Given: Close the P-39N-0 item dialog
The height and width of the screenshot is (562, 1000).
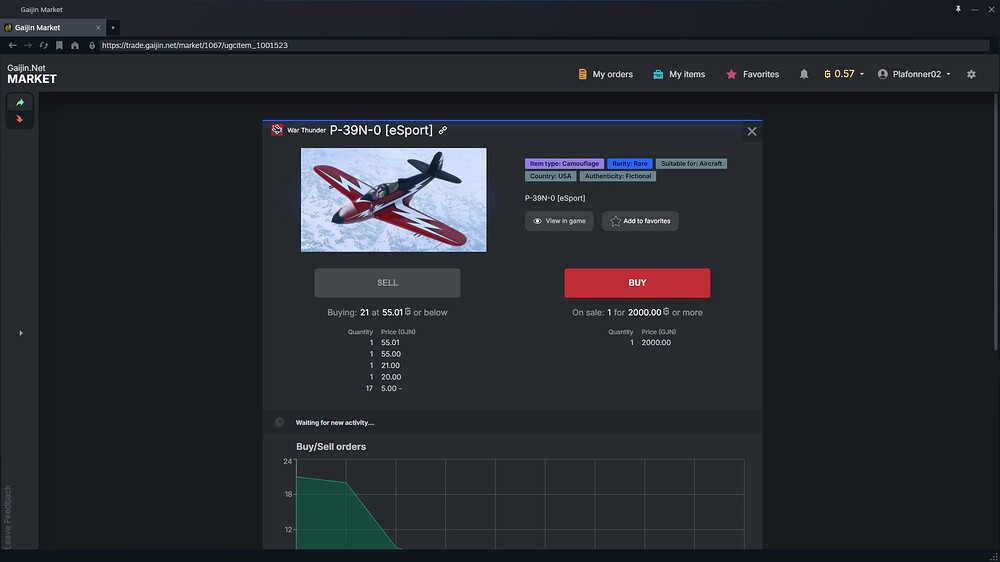Looking at the screenshot, I should [x=752, y=131].
